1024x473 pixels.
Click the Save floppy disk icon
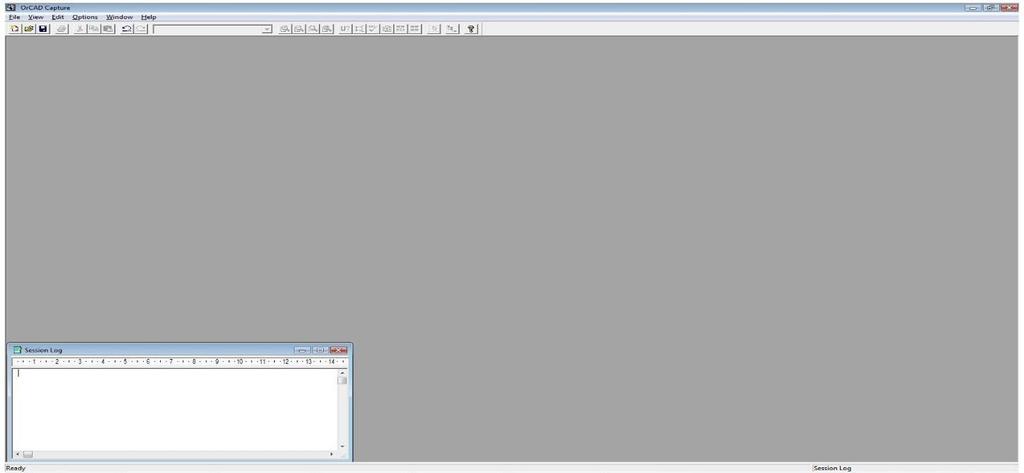tap(43, 29)
